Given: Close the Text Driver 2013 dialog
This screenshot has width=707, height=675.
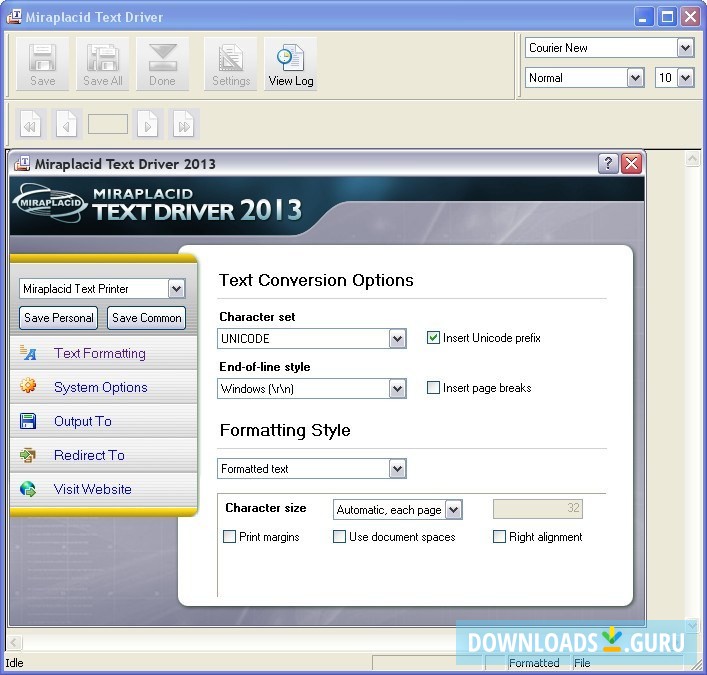Looking at the screenshot, I should 631,163.
